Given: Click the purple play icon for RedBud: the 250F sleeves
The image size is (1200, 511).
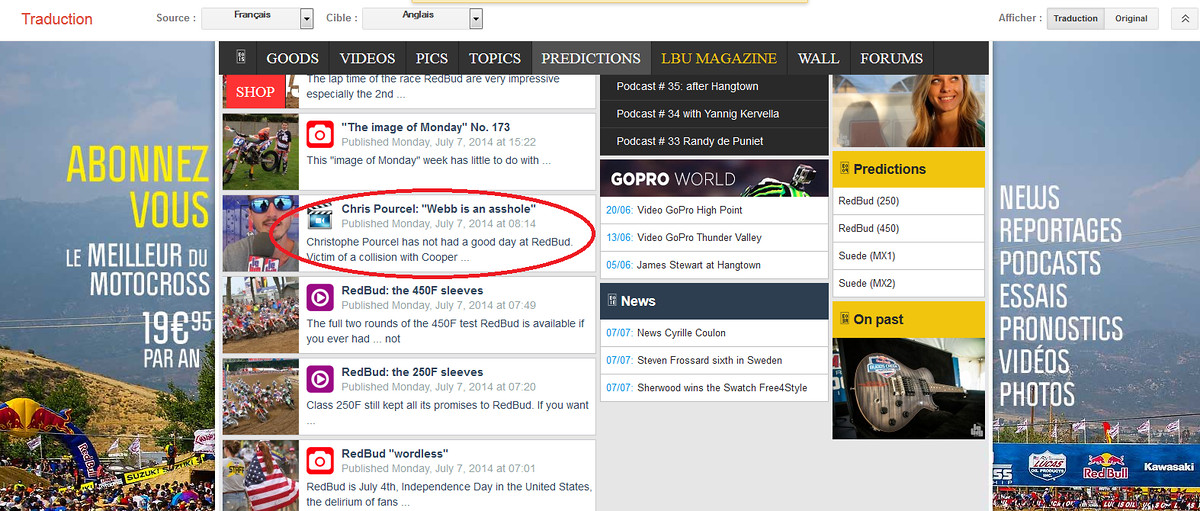Looking at the screenshot, I should pyautogui.click(x=319, y=379).
